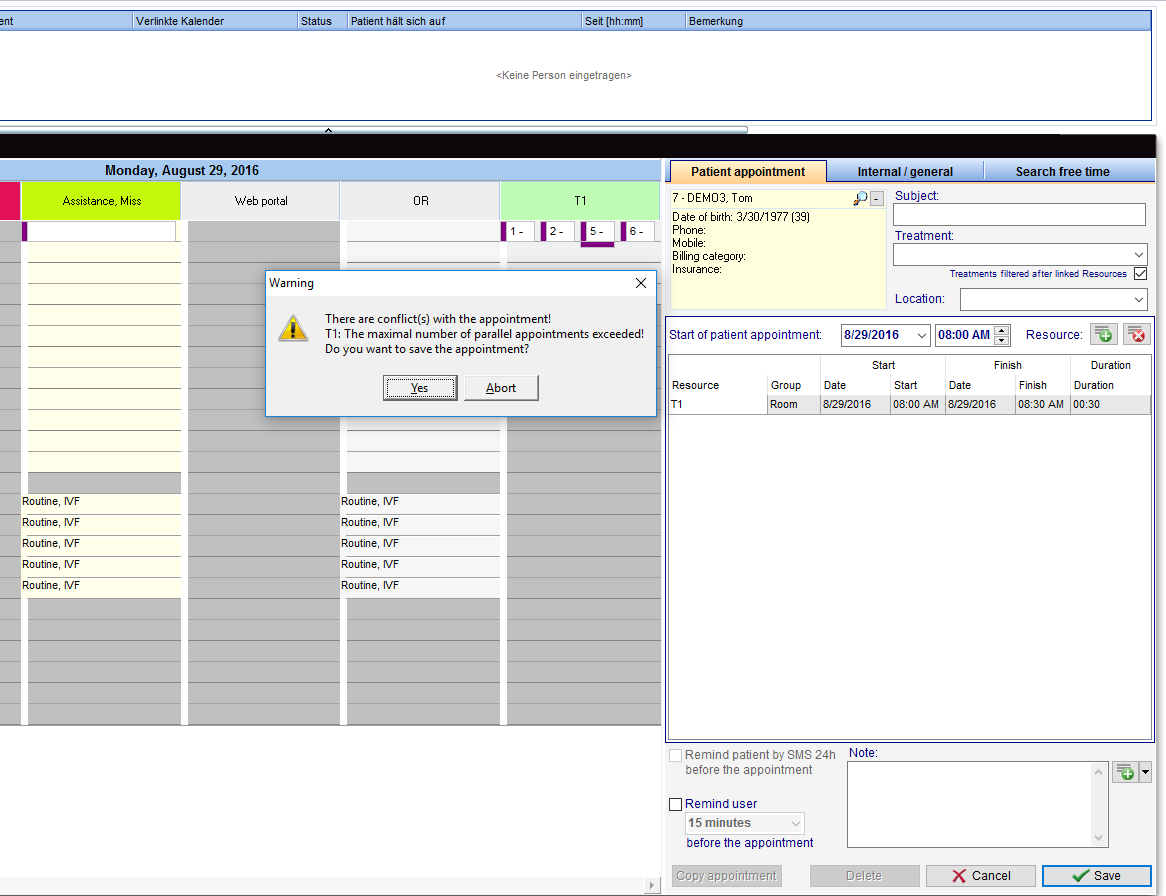Click the Copy appointment button
This screenshot has height=896, width=1166.
[x=727, y=876]
